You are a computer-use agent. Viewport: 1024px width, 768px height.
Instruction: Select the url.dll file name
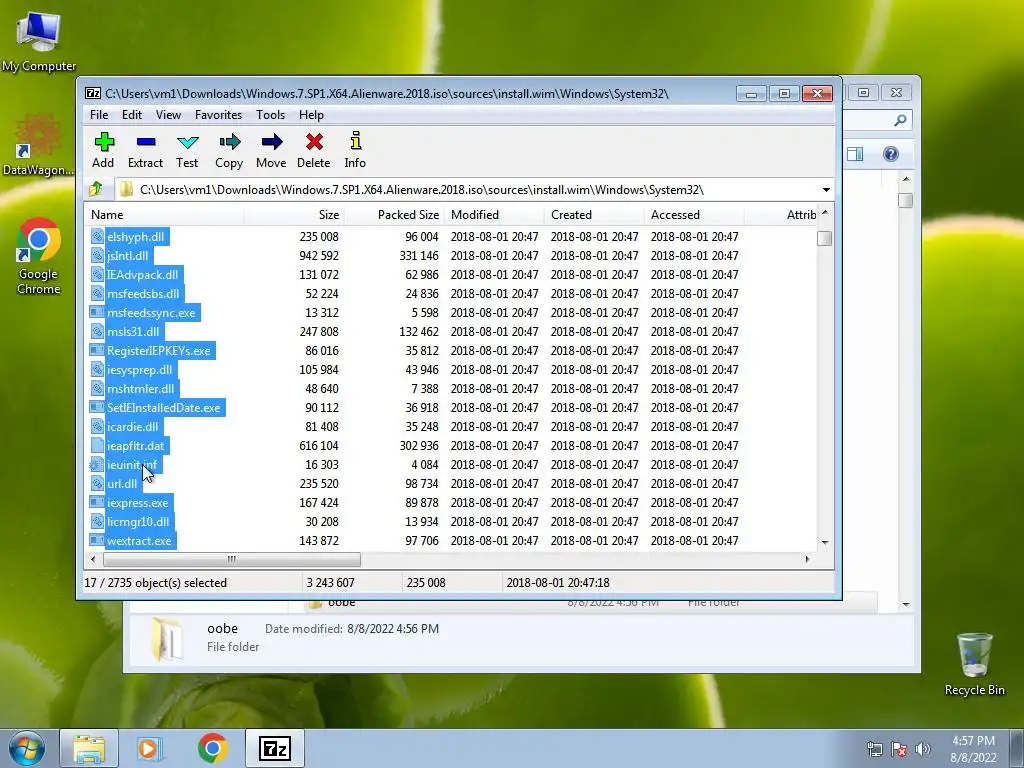(122, 483)
